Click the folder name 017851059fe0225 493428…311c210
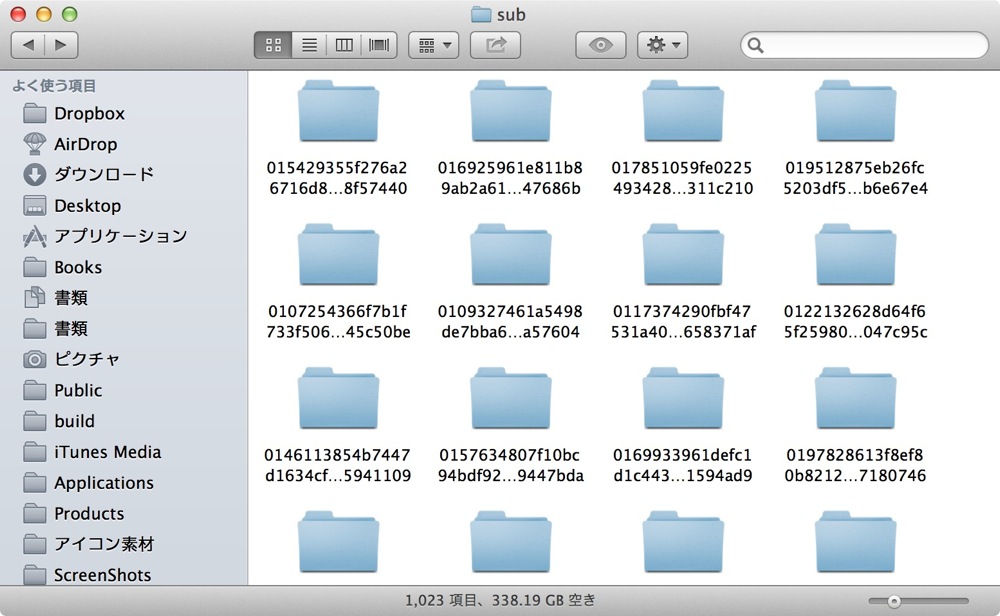1000x616 pixels. pyautogui.click(x=682, y=178)
